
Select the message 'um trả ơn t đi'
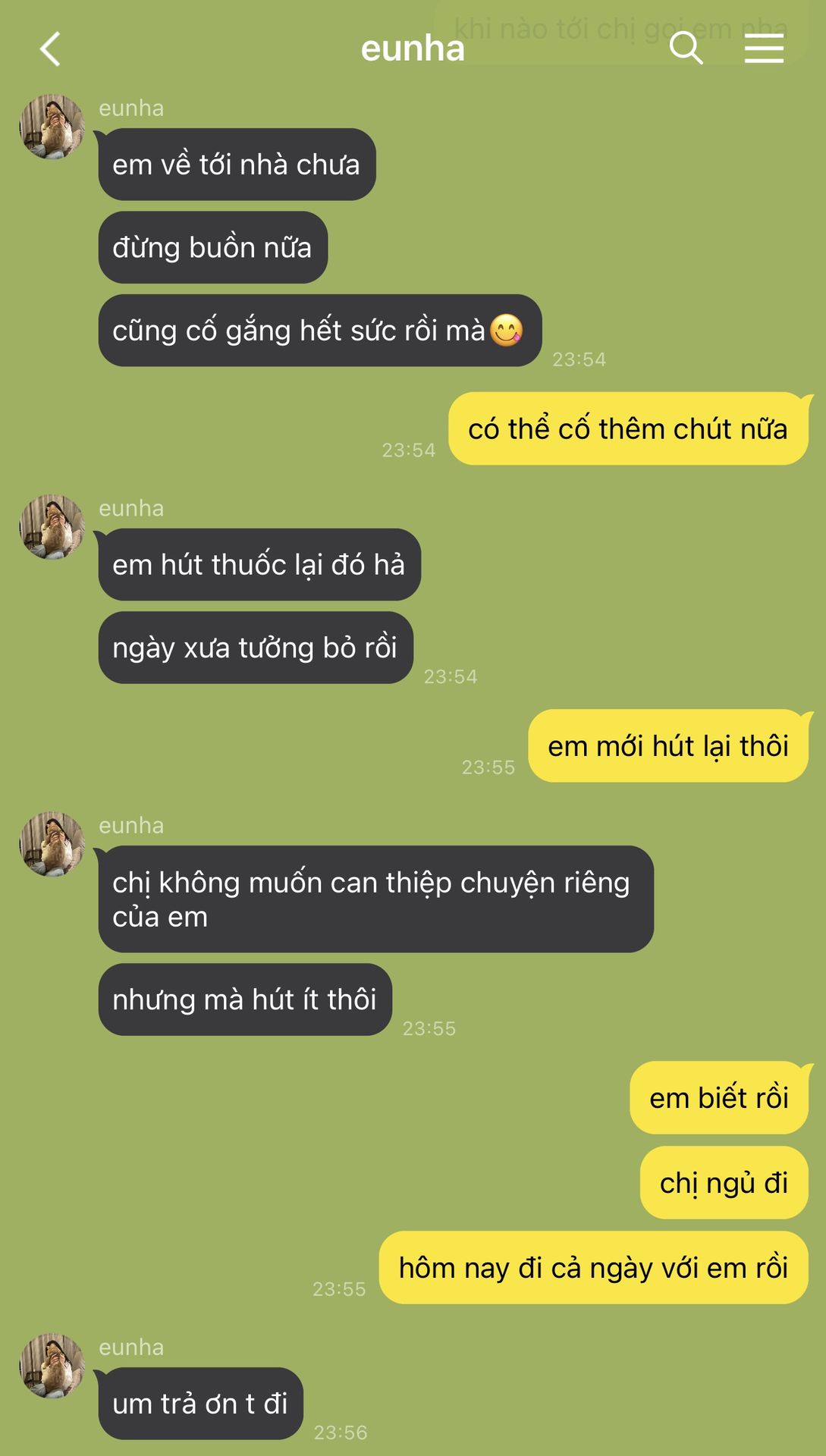(200, 1404)
